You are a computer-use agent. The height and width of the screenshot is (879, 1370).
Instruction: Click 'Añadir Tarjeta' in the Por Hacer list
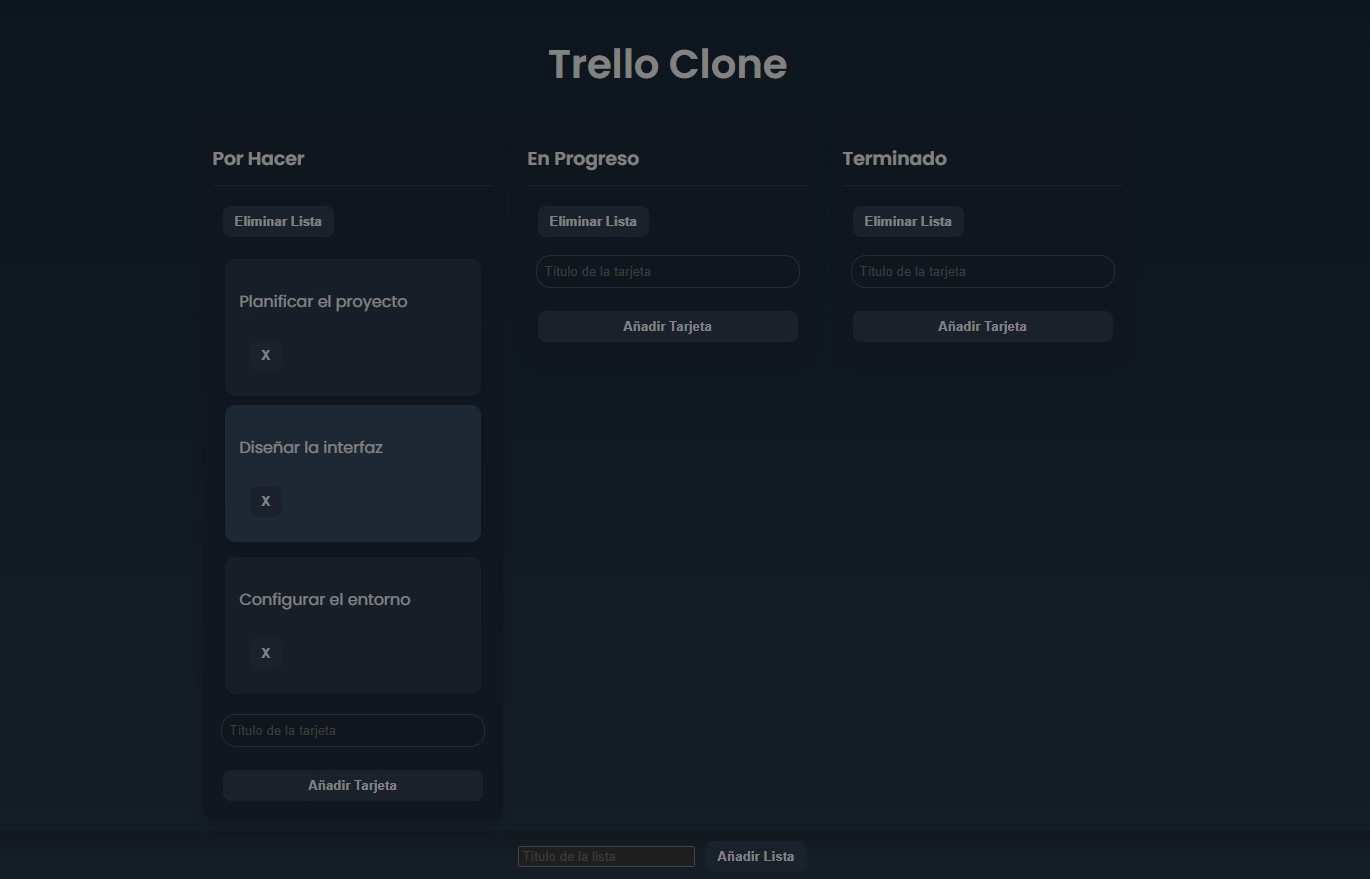pos(352,785)
